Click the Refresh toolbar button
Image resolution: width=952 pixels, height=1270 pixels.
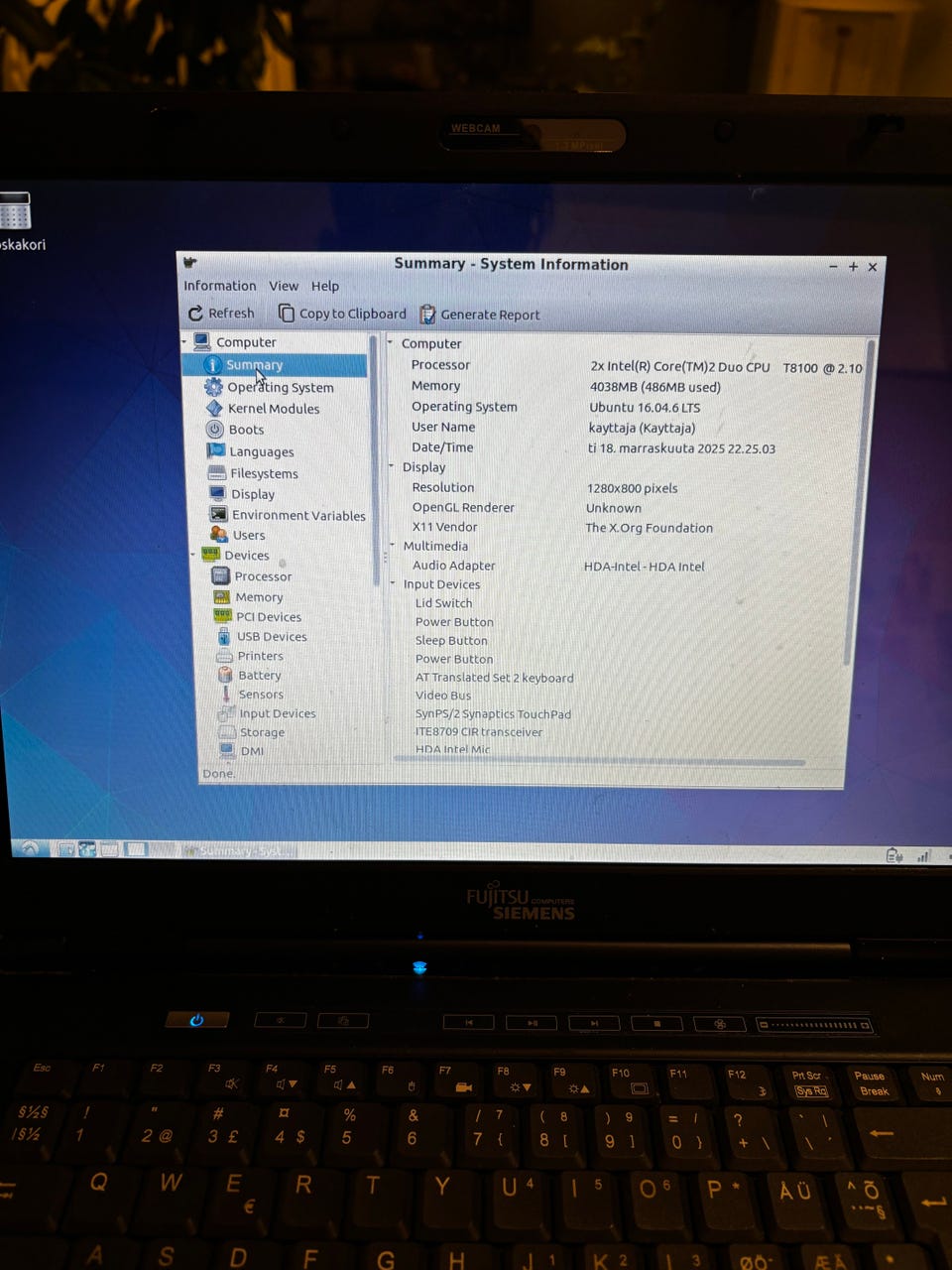222,313
